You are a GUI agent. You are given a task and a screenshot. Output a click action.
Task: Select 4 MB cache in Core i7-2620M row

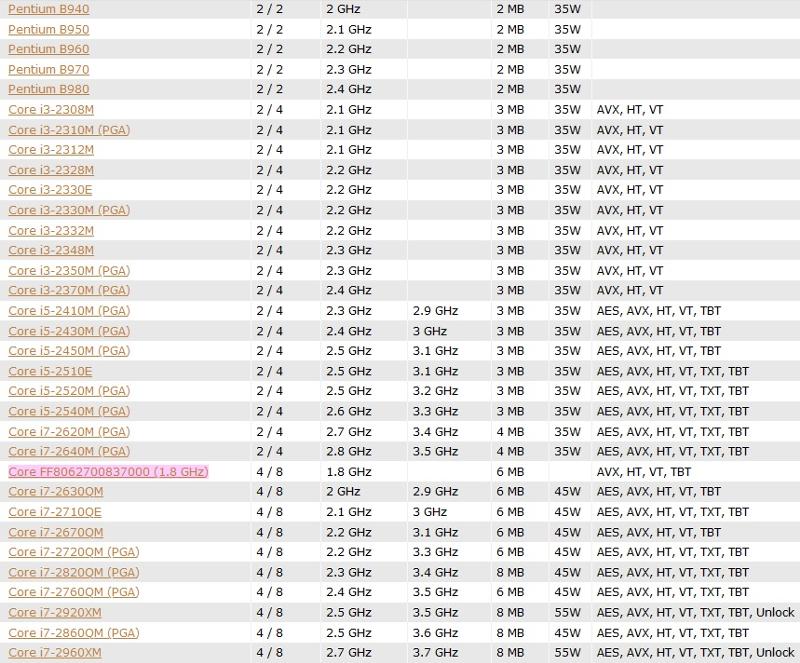(510, 431)
